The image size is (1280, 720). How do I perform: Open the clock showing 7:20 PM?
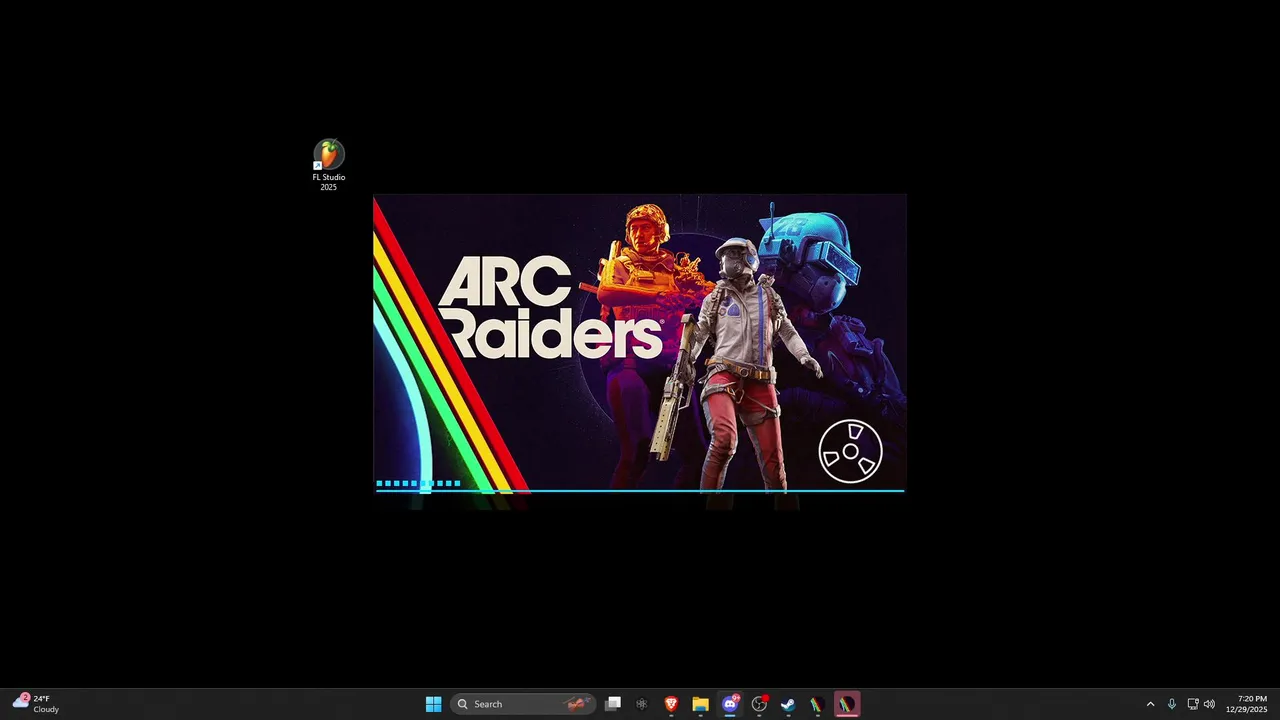click(x=1246, y=704)
